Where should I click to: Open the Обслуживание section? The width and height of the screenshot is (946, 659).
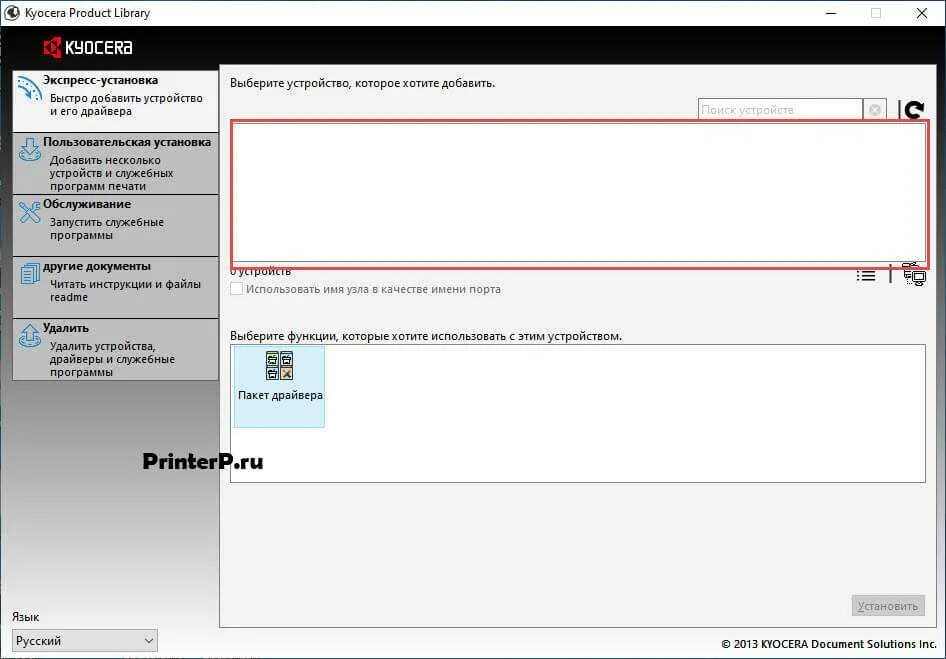click(115, 226)
